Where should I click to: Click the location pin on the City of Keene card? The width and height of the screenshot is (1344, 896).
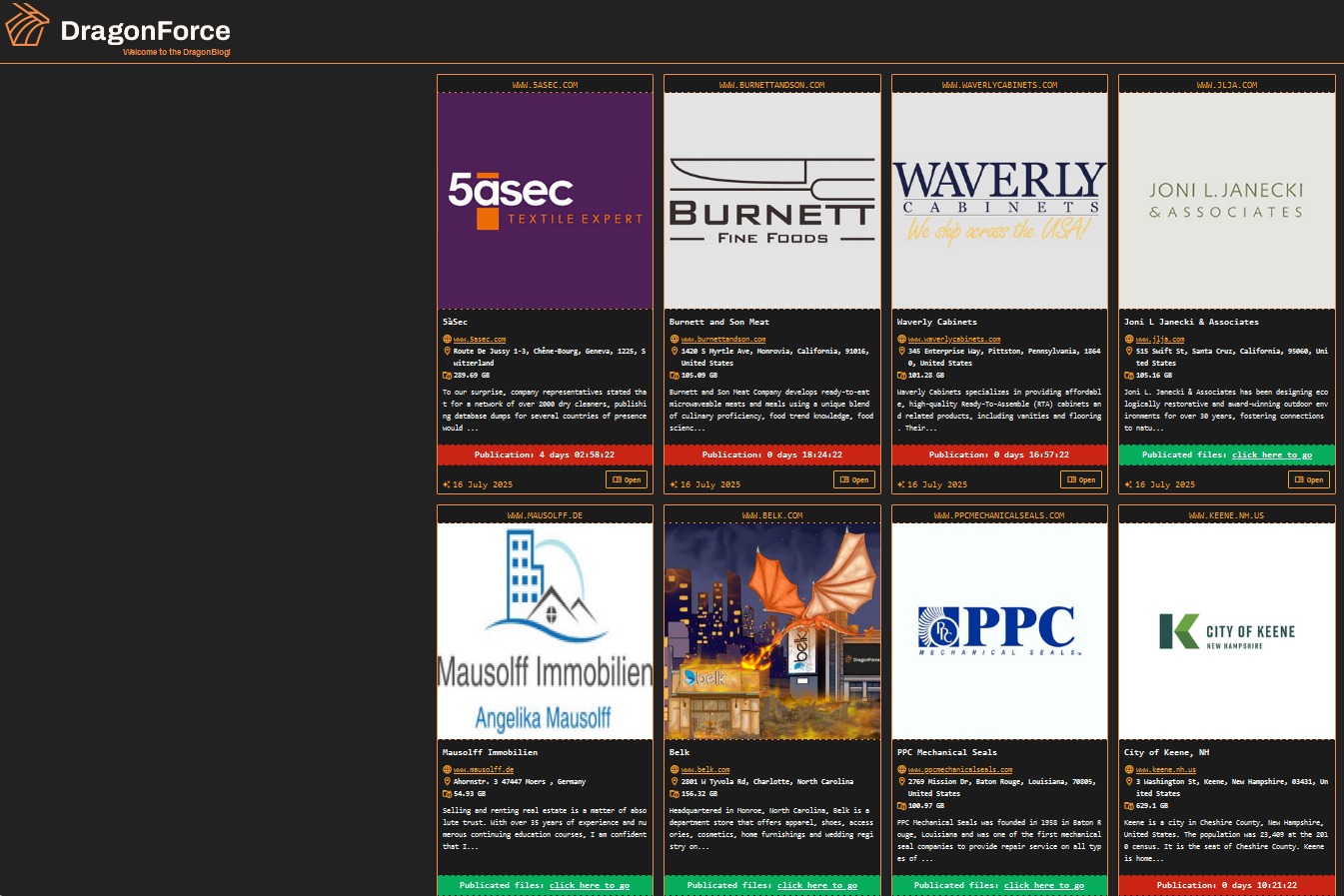pos(1129,782)
